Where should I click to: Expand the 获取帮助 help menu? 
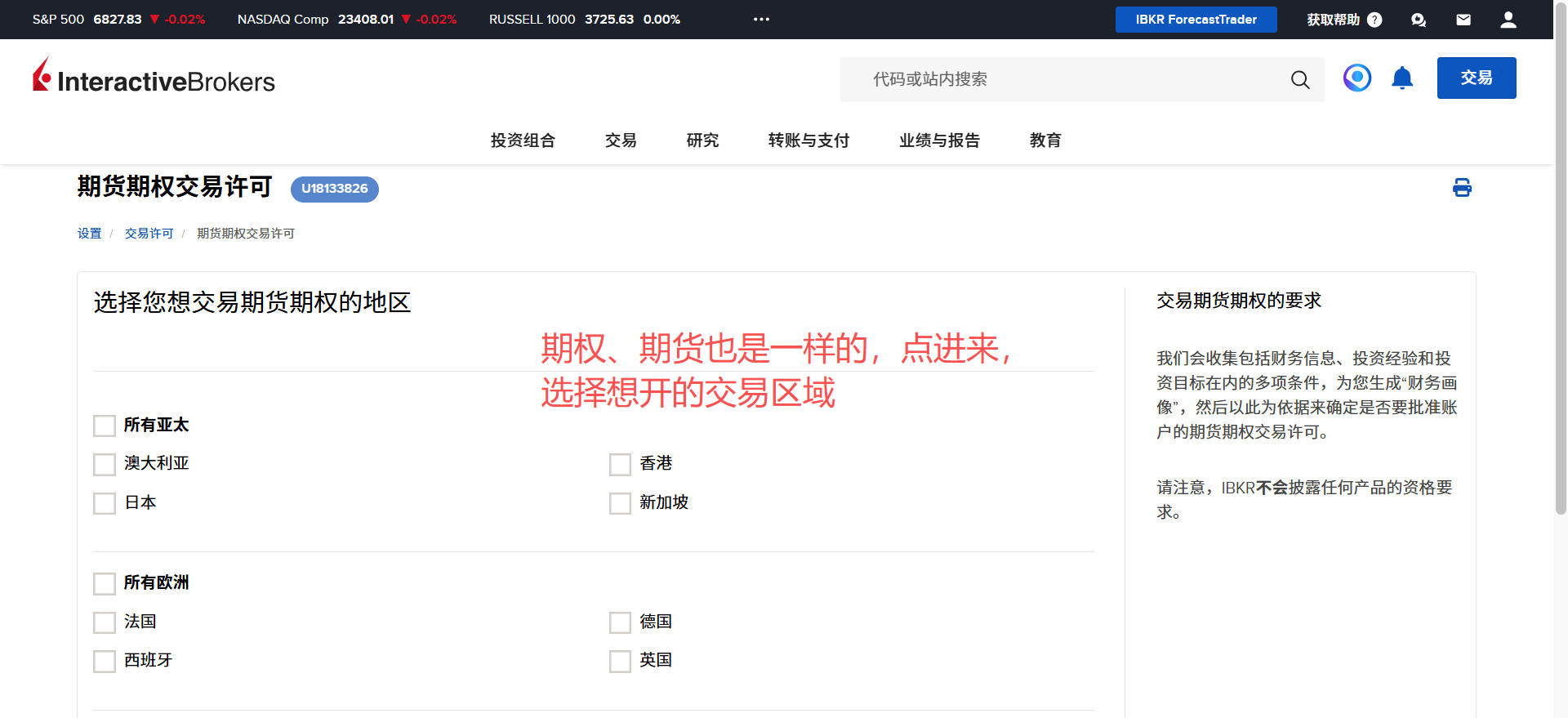[1343, 20]
